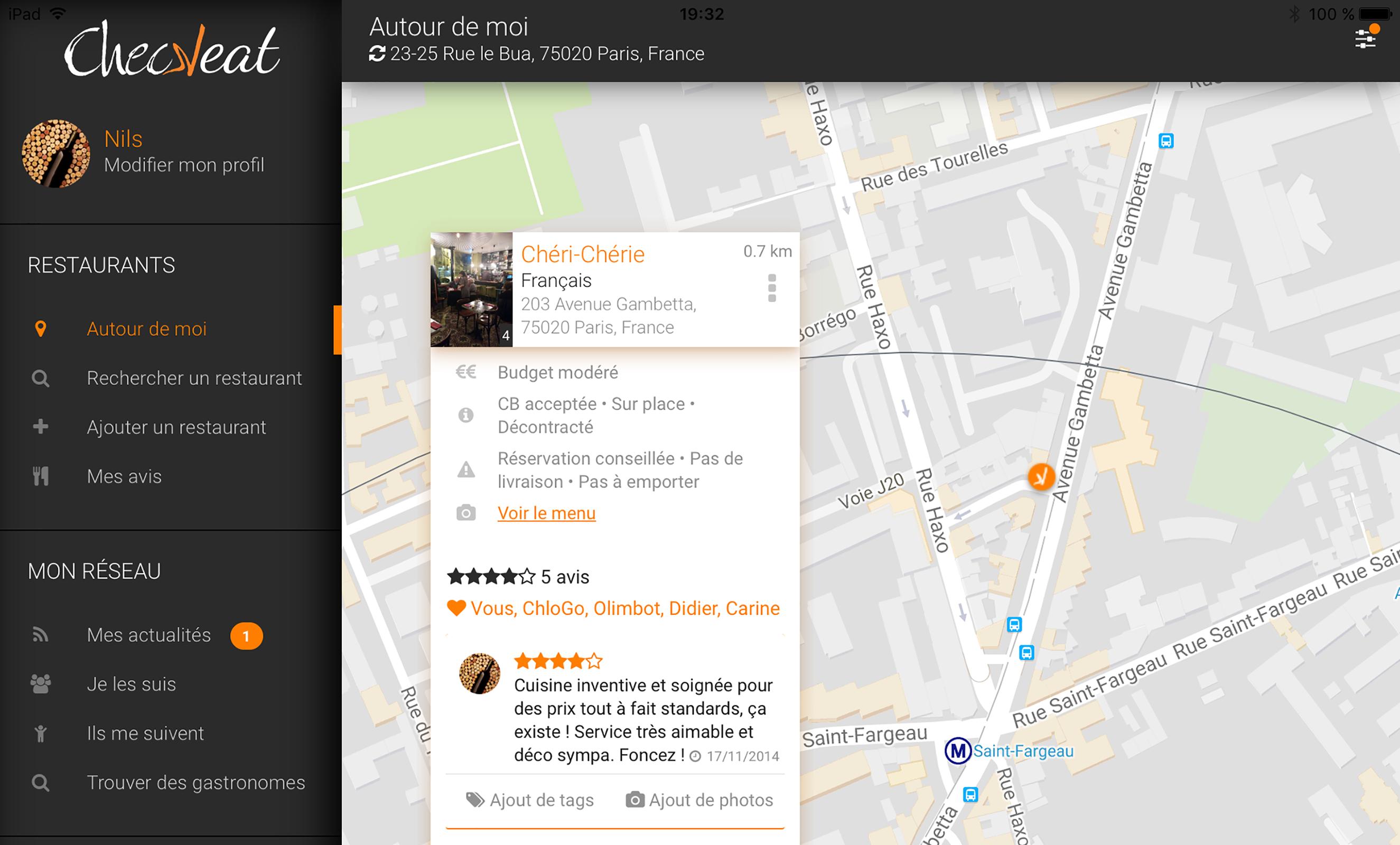Screen dimensions: 1400x845
Task: Tap the orange notification badge showing 1
Action: [x=246, y=636]
